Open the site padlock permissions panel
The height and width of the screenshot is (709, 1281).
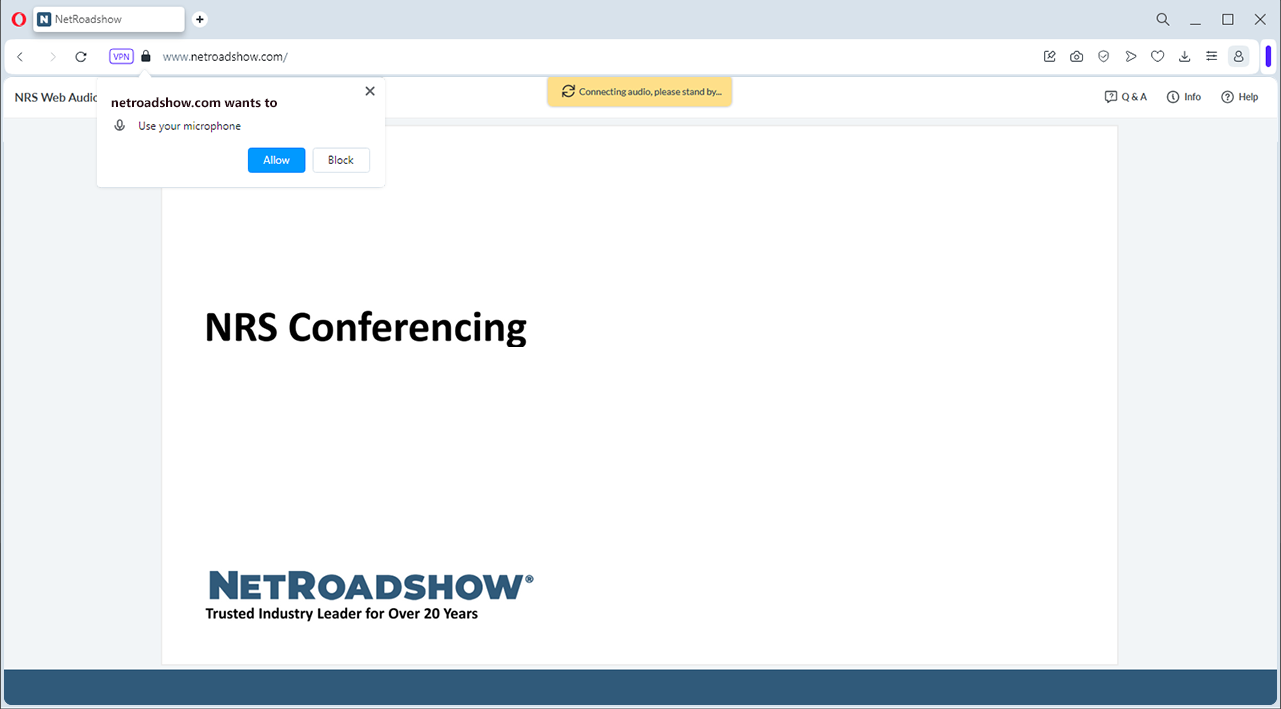[x=144, y=56]
